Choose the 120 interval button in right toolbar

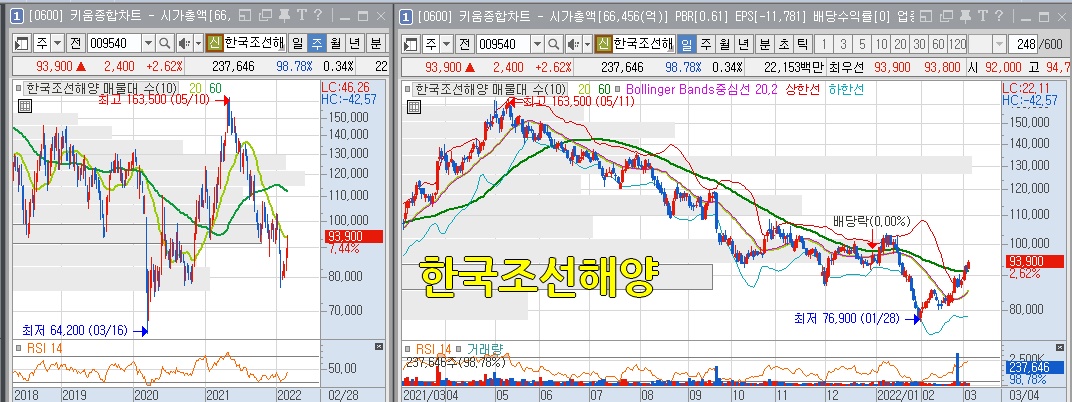click(958, 44)
